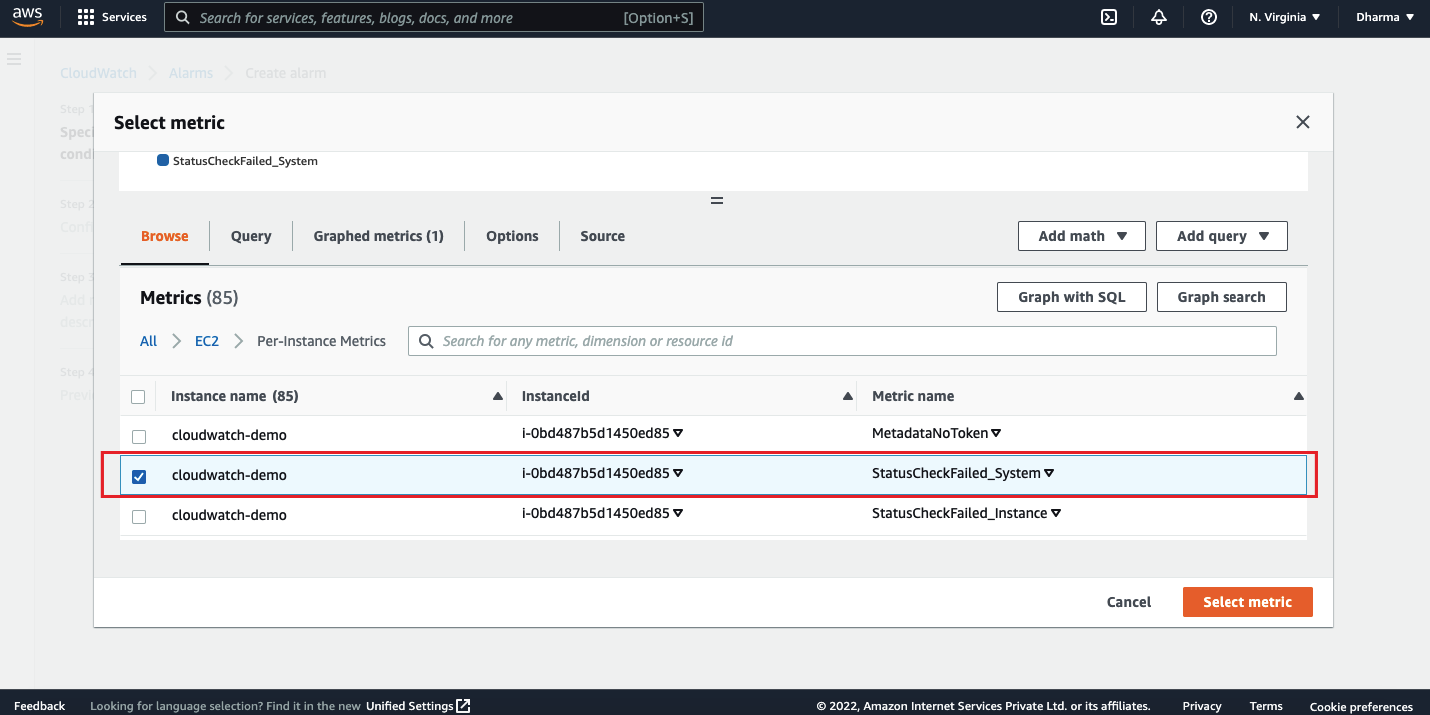Screen dimensions: 1430x715
Task: Open the Terms footer link
Action: pos(1266,706)
